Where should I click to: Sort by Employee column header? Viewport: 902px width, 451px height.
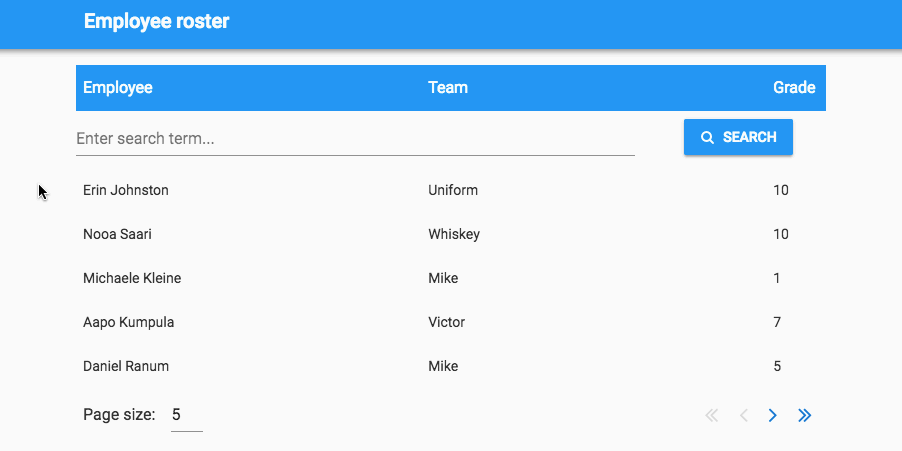(117, 87)
